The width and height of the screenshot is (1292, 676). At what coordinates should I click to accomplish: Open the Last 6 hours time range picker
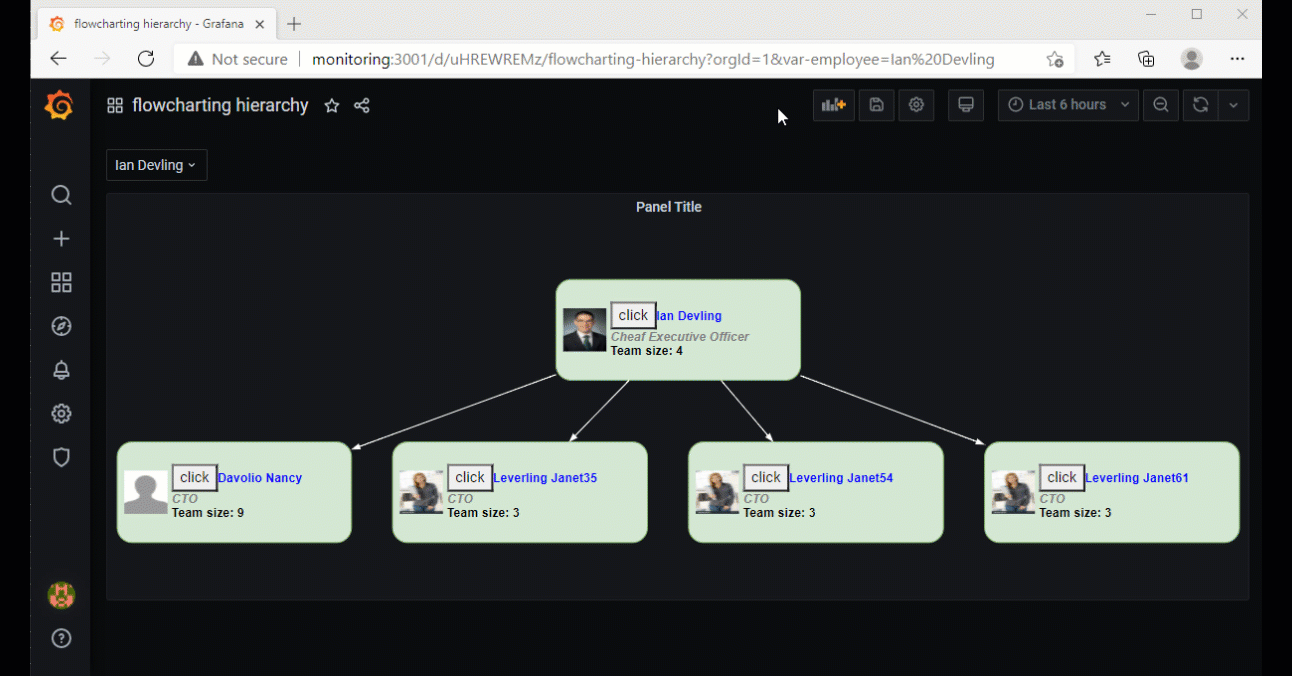click(1067, 104)
